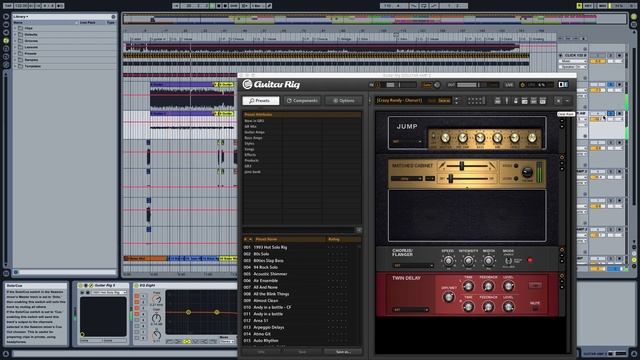
Task: Toggle the sidebar layout icon at header right
Action: point(563,84)
